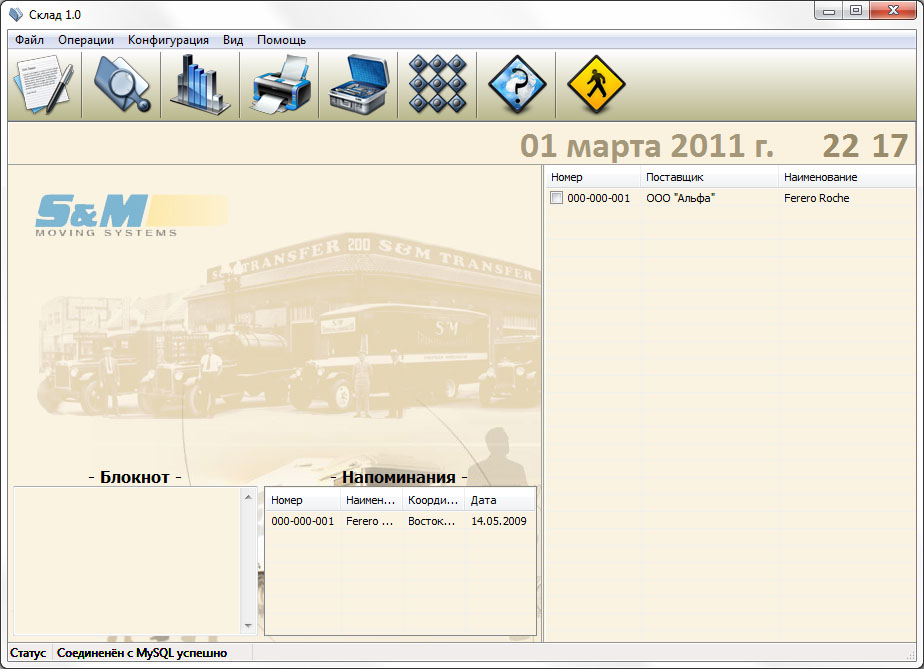The image size is (924, 669).
Task: Open the bar chart statistics icon
Action: (x=200, y=84)
